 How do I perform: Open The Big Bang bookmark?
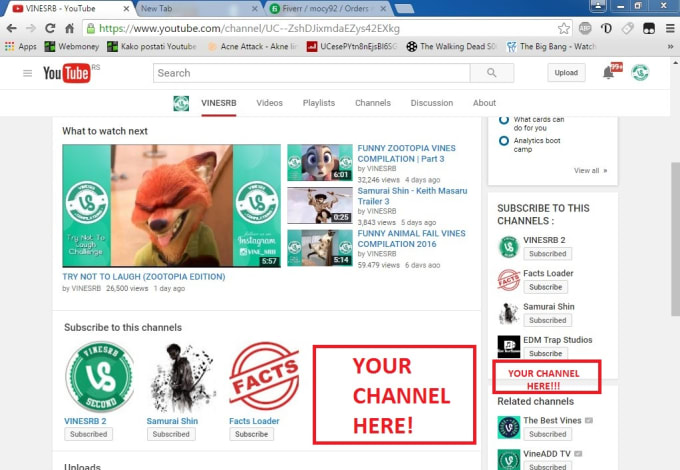[x=551, y=46]
